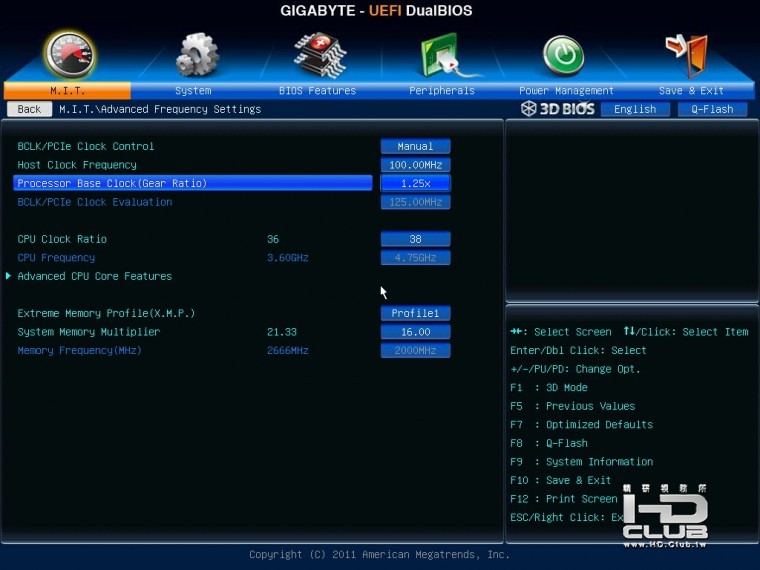Switch to the System tab

point(193,91)
